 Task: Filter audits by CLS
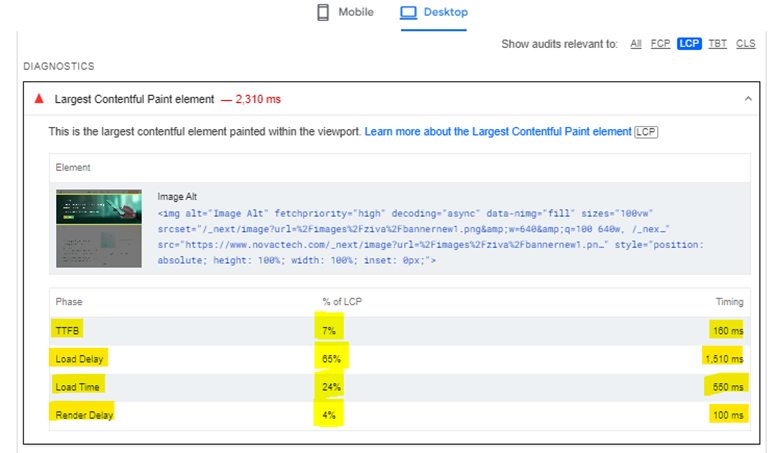coord(745,44)
